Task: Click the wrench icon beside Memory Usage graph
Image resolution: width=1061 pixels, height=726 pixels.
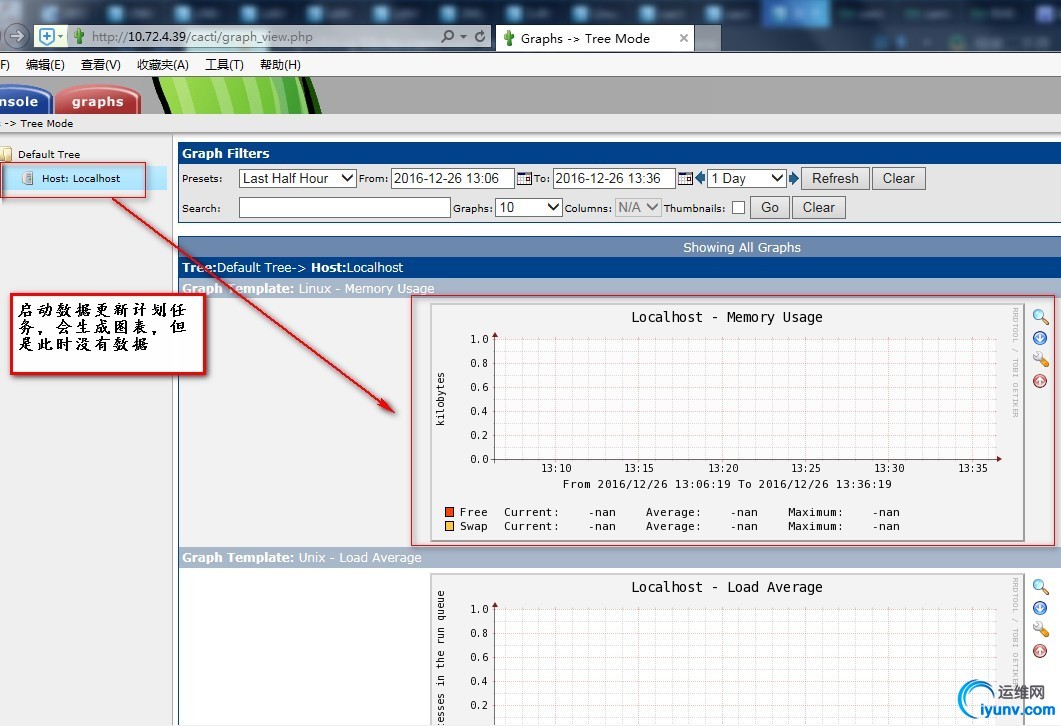Action: 1040,359
